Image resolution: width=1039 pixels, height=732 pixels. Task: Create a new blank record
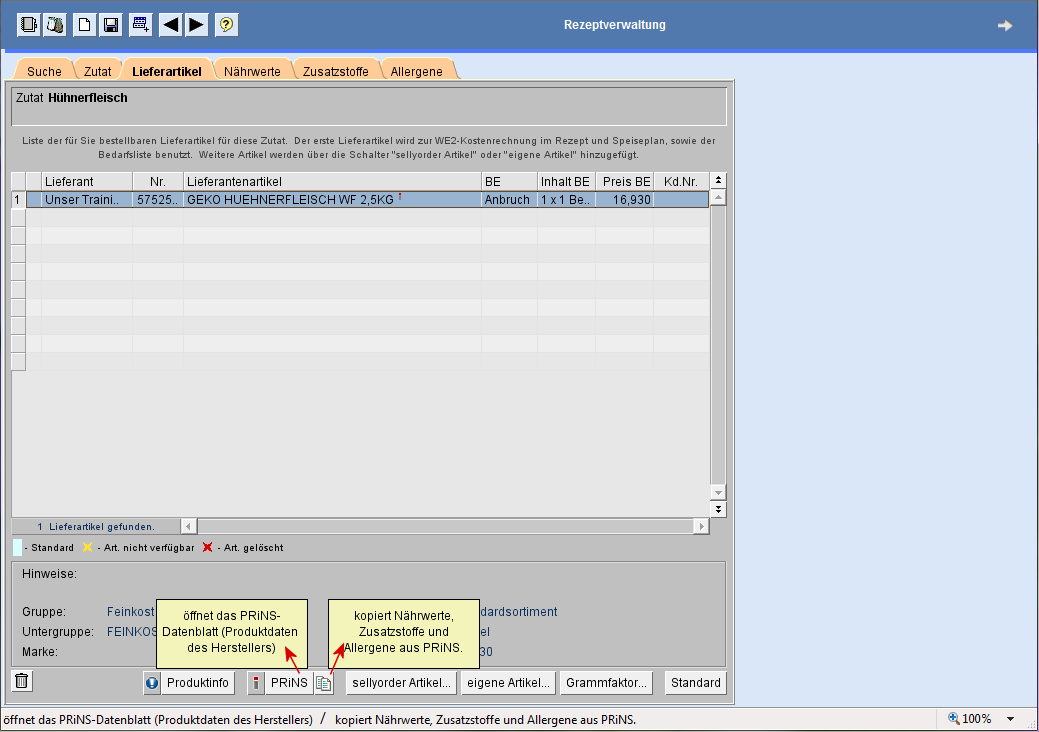click(x=84, y=25)
